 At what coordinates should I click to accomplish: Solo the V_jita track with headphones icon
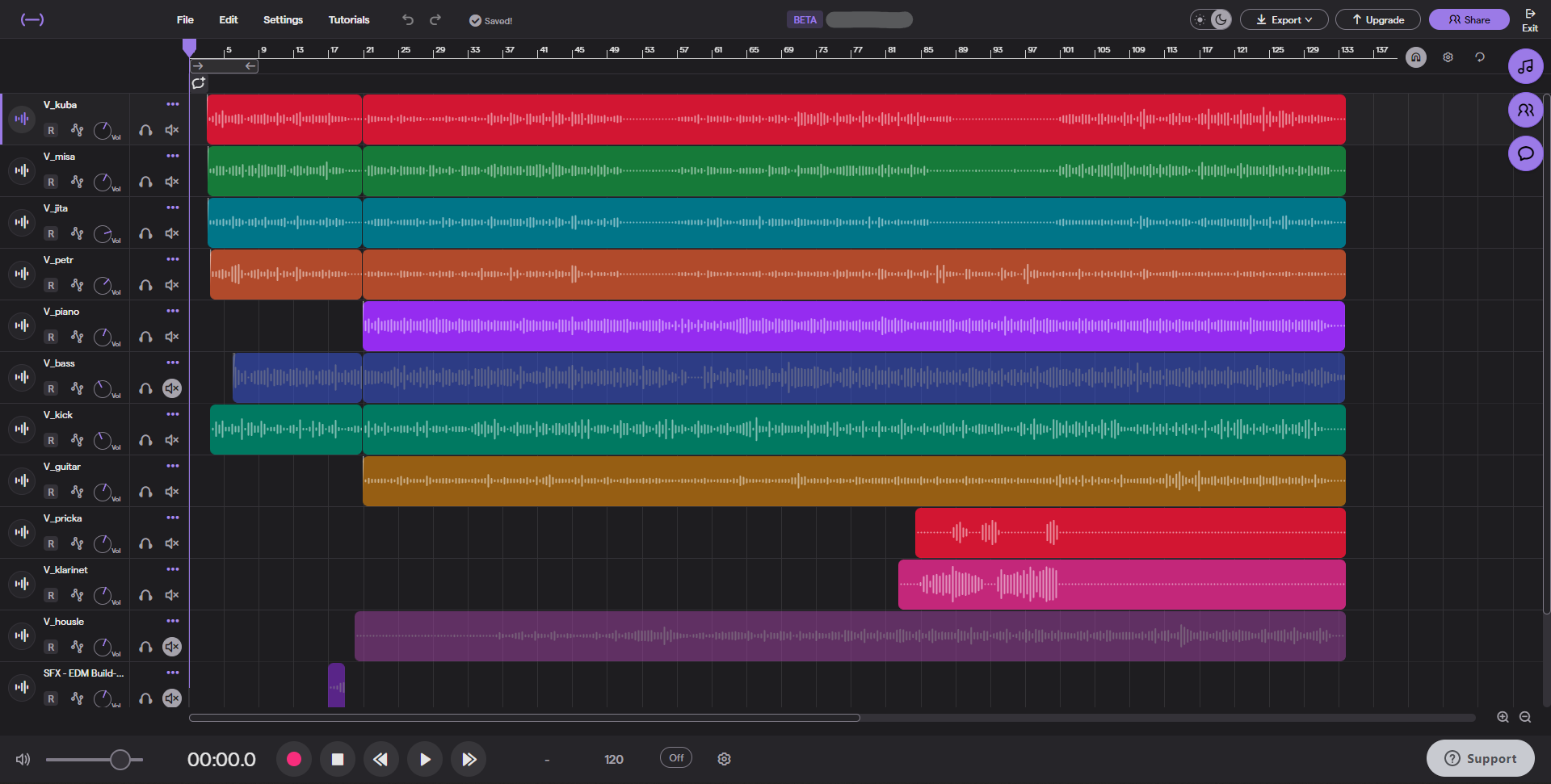click(145, 233)
